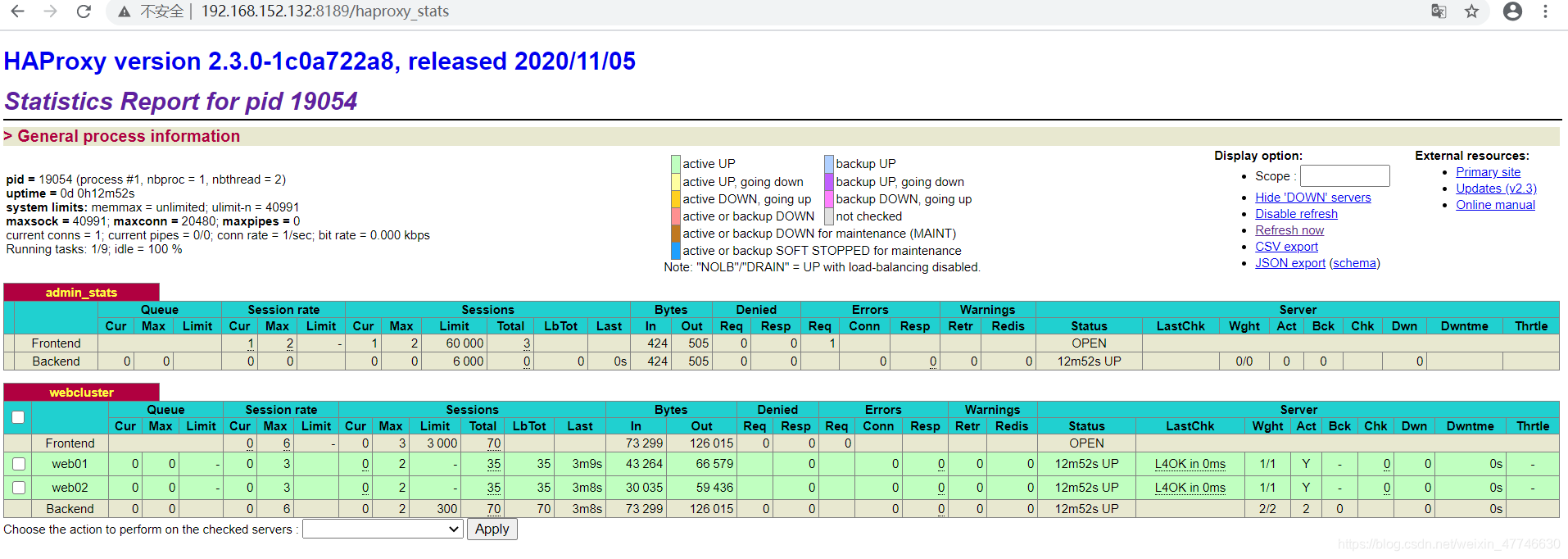
Task: Click web02 LastChk 'L4OK in 0ms'
Action: [x=1190, y=488]
